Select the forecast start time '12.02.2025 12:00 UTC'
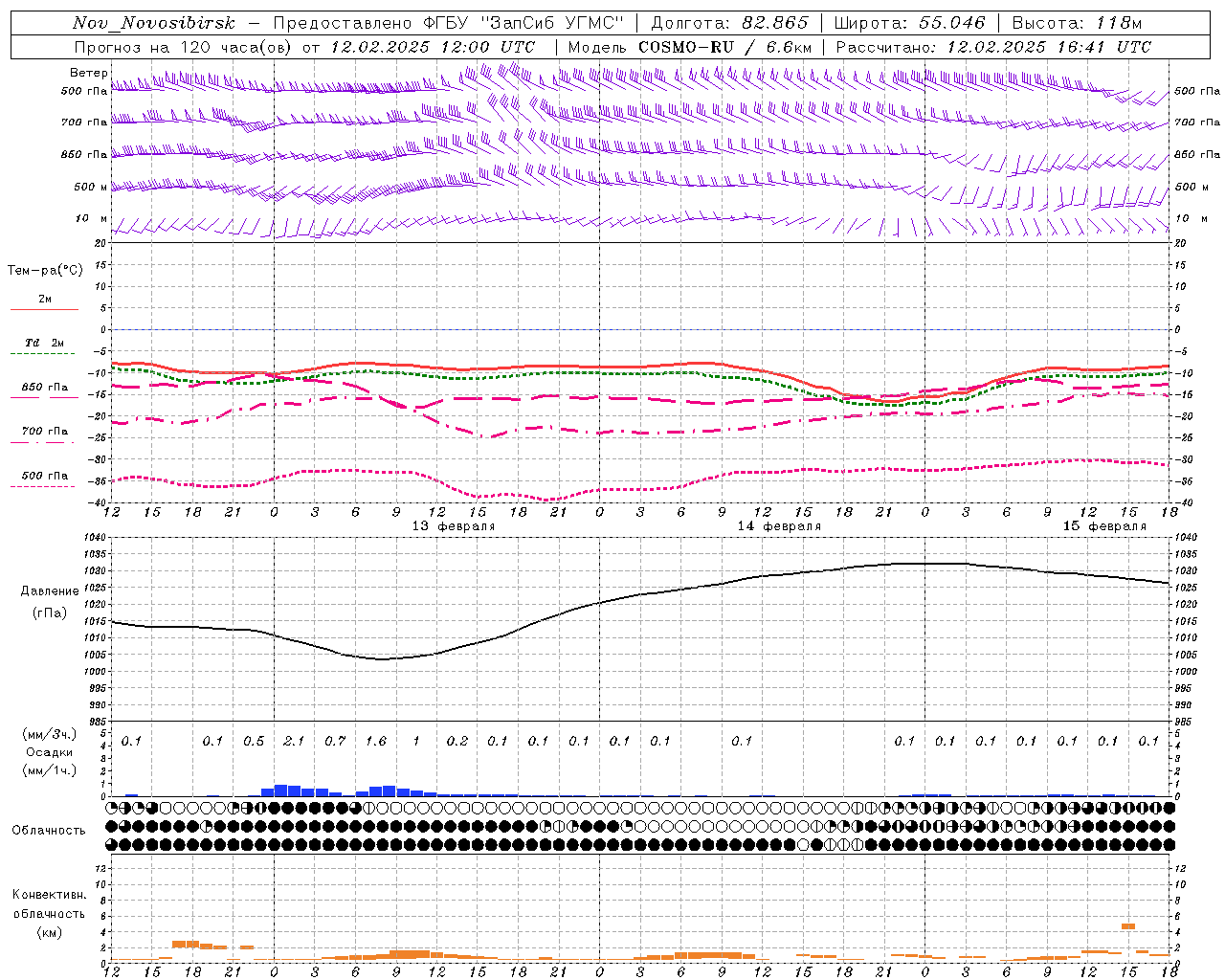 [x=433, y=47]
